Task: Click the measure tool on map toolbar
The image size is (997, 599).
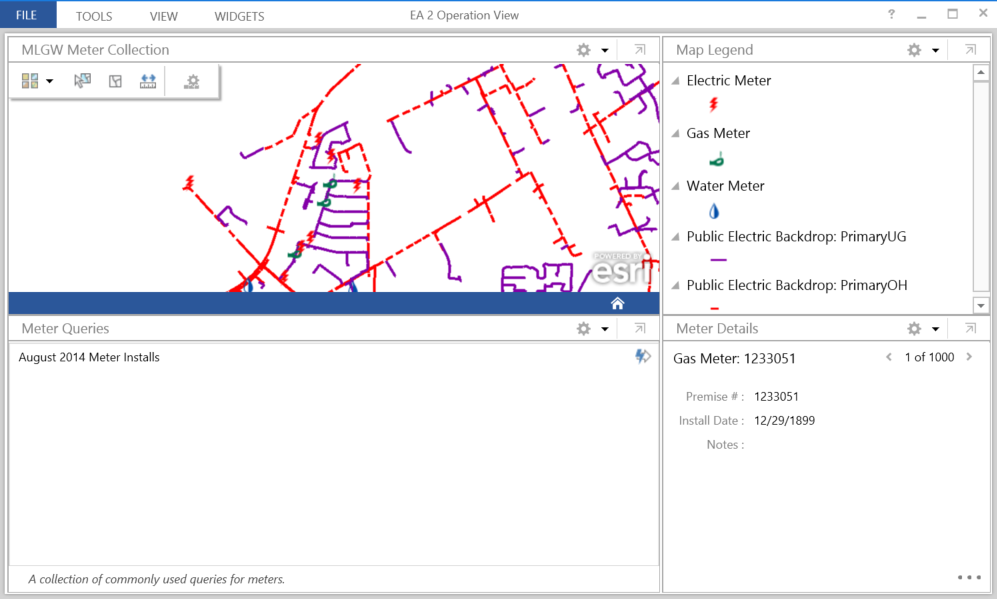Action: (x=148, y=81)
